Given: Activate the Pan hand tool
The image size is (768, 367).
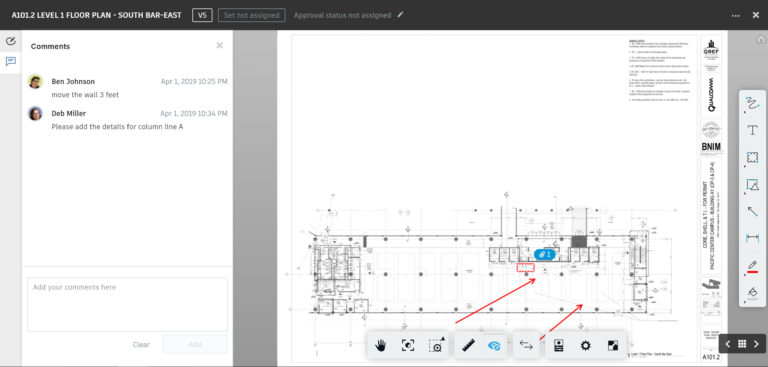Looking at the screenshot, I should tap(381, 345).
